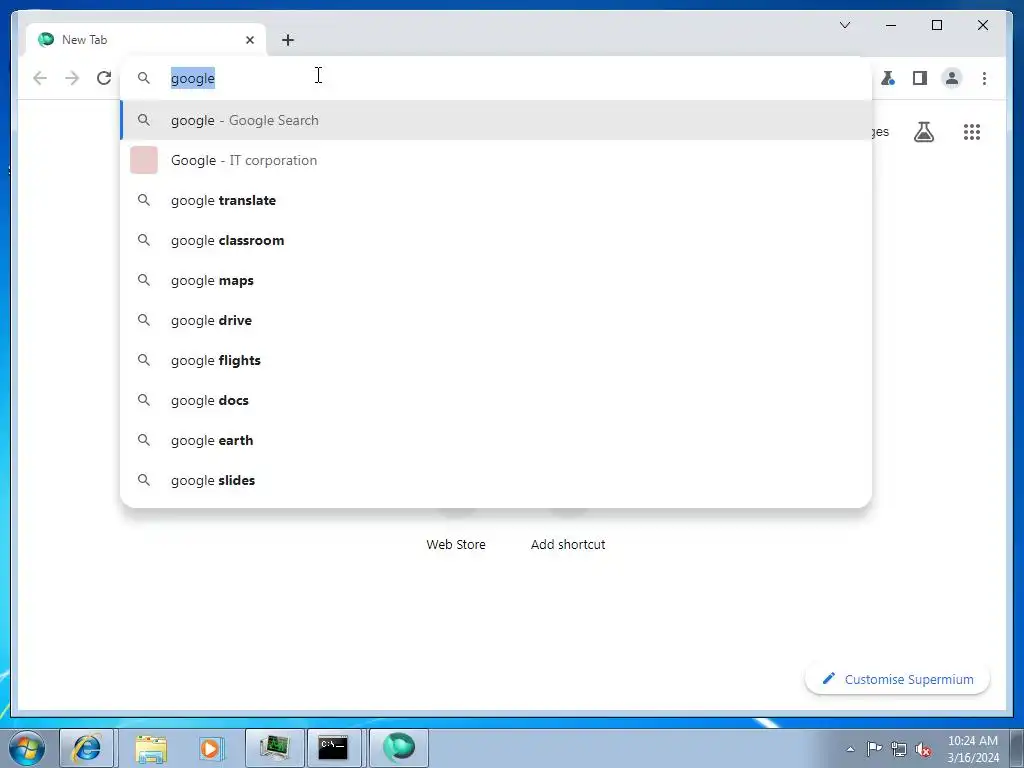Launch Internet Explorer from taskbar
The image size is (1024, 768).
pyautogui.click(x=87, y=748)
